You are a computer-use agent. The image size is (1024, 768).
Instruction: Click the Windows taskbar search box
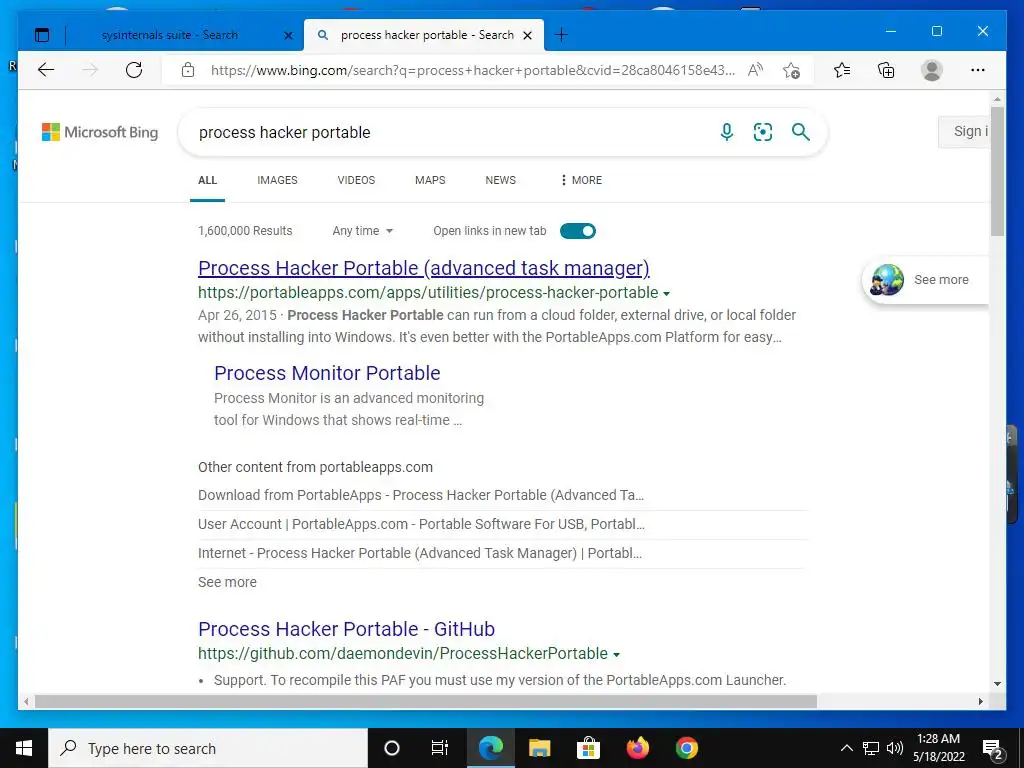point(208,748)
